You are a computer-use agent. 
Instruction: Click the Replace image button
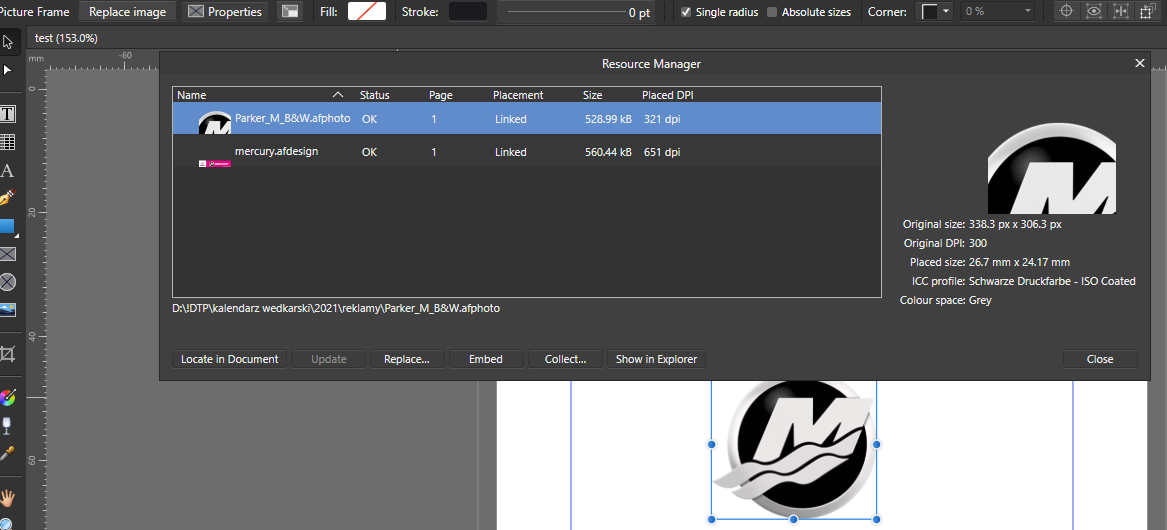pos(128,12)
